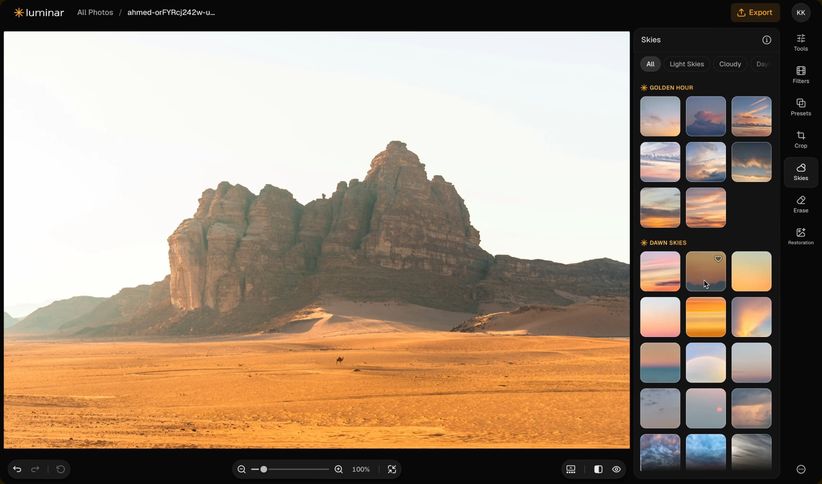Undo the last edit

(17, 469)
